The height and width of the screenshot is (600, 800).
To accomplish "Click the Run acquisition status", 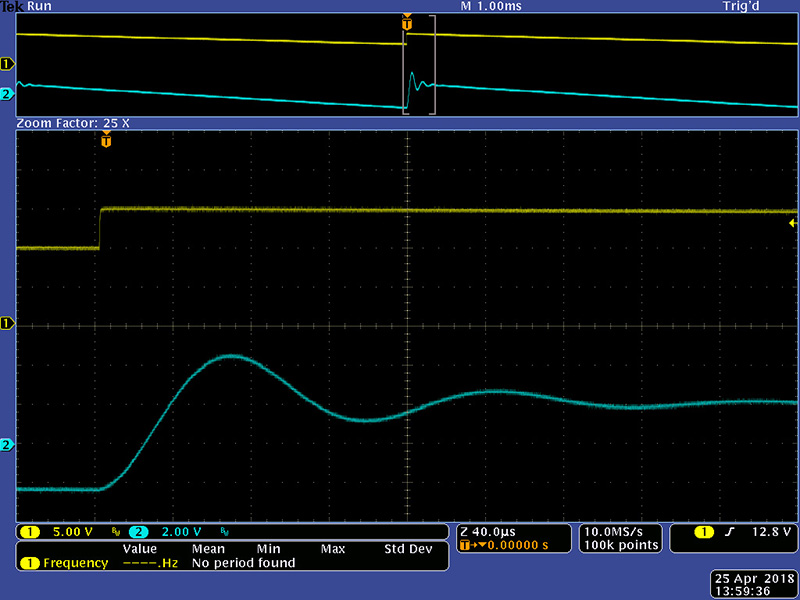I will click(x=39, y=7).
